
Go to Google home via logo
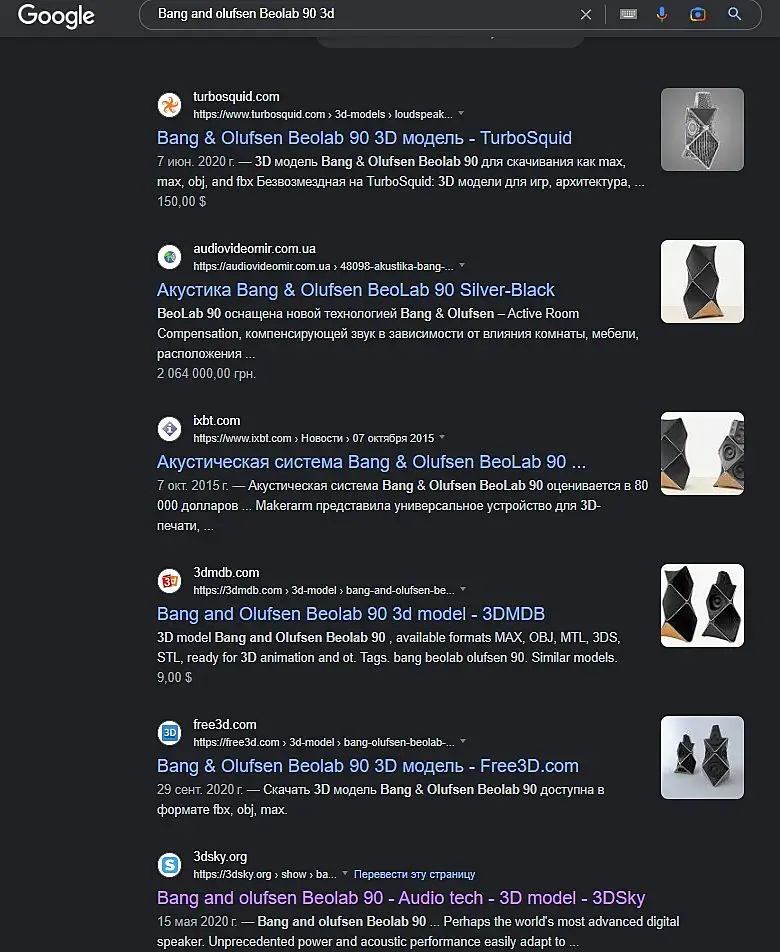click(56, 16)
